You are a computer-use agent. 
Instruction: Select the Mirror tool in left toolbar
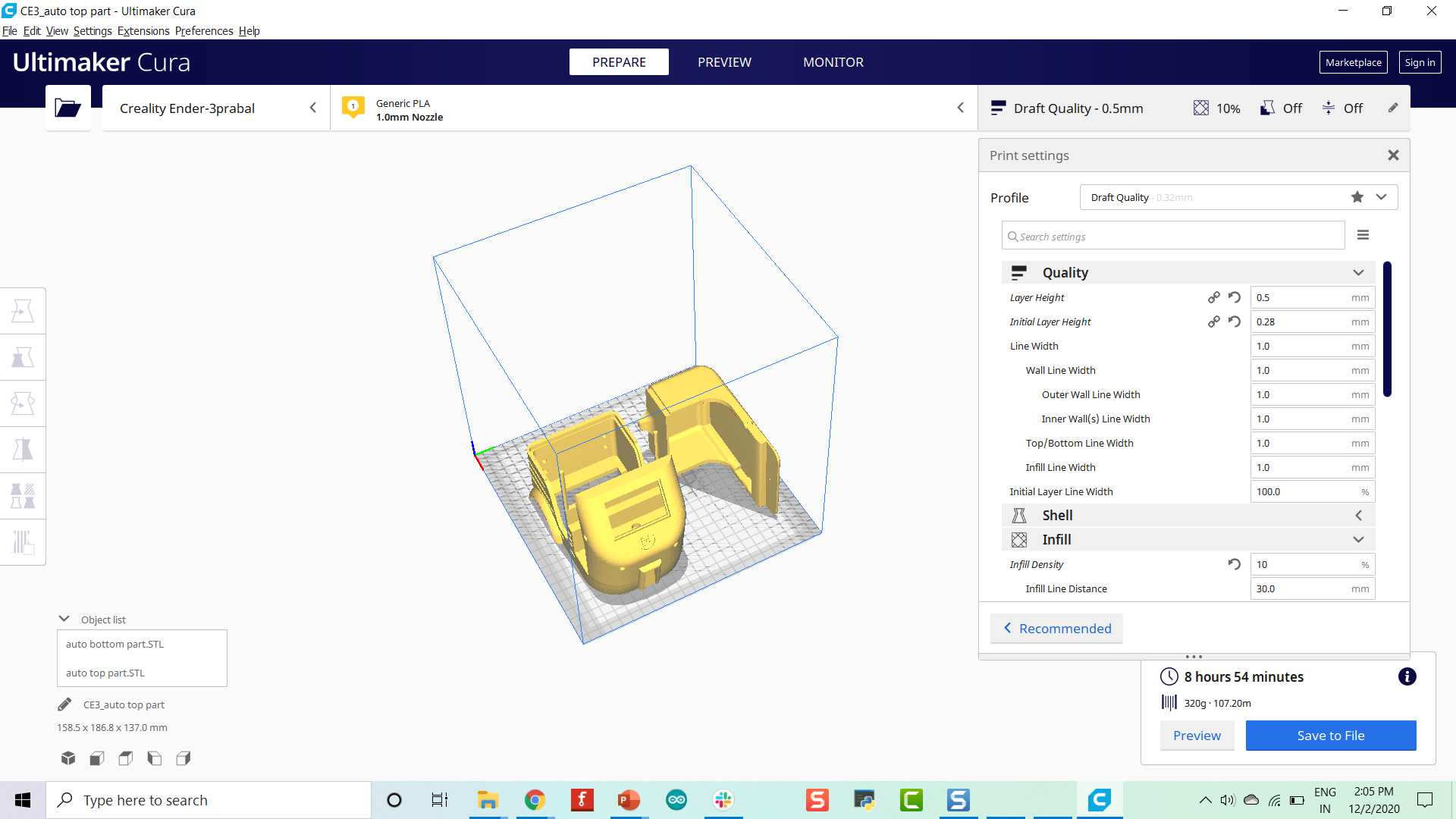click(23, 450)
